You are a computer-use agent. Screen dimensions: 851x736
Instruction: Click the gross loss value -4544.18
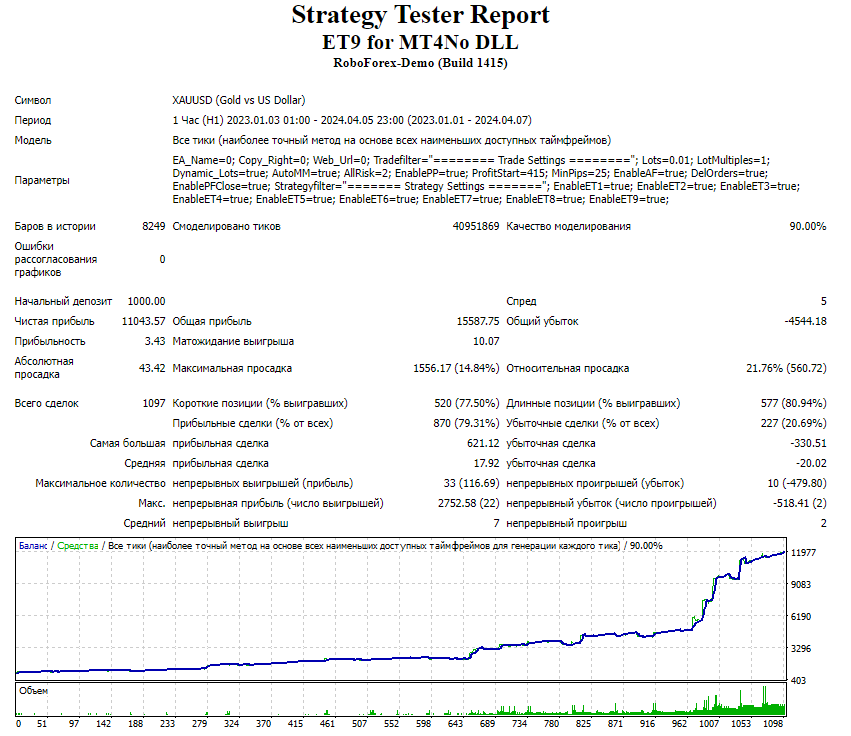[x=805, y=321]
